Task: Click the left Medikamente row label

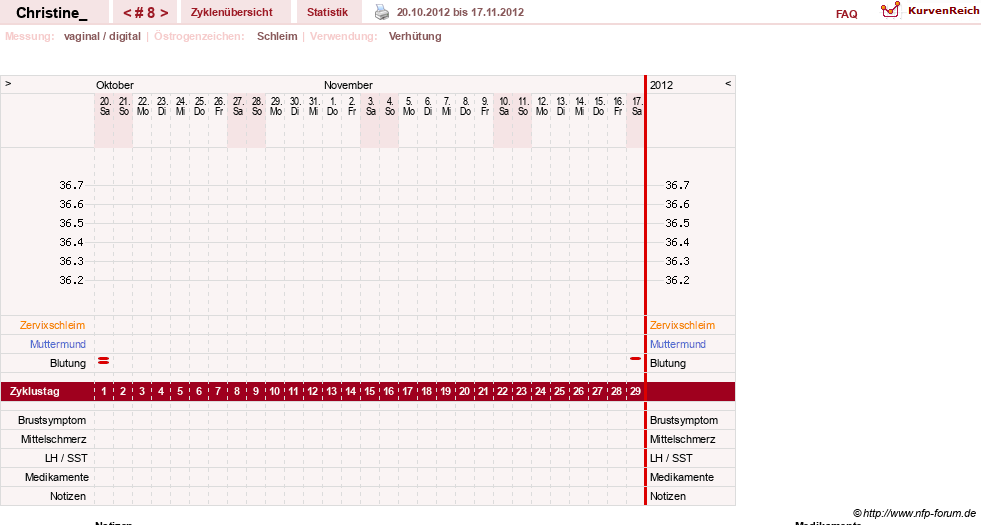Action: 57,477
